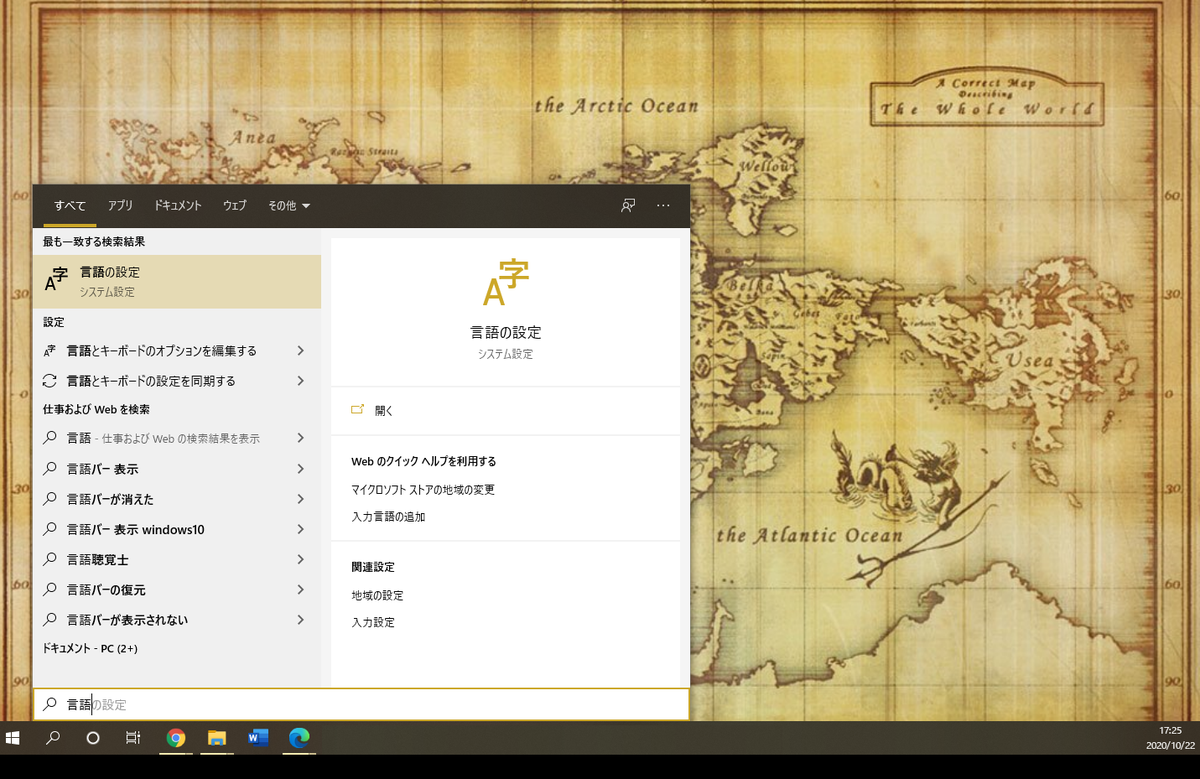The width and height of the screenshot is (1200, 779).
Task: Open the Windows Start menu
Action: pos(14,740)
